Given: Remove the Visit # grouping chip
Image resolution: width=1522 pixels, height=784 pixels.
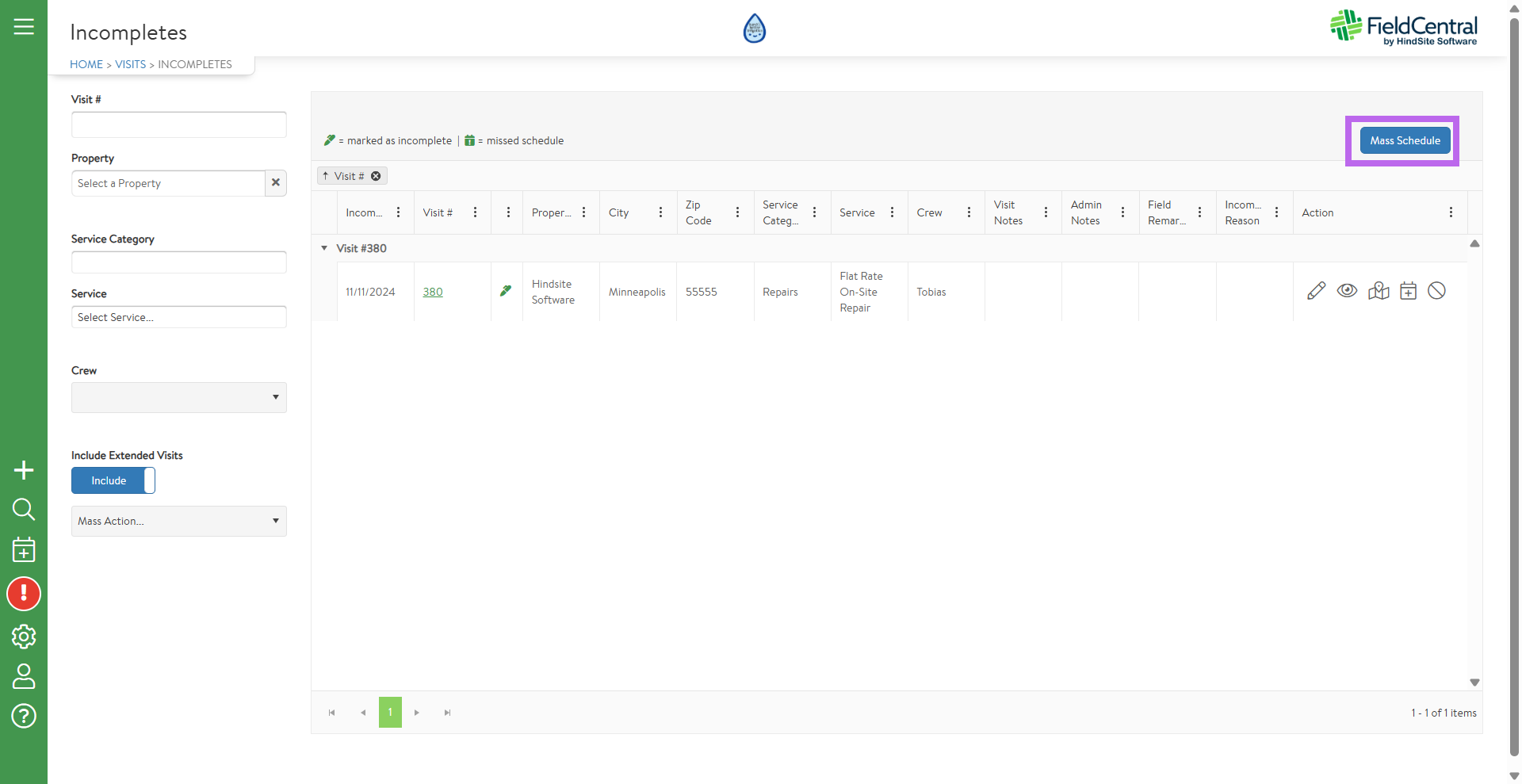Looking at the screenshot, I should [376, 176].
